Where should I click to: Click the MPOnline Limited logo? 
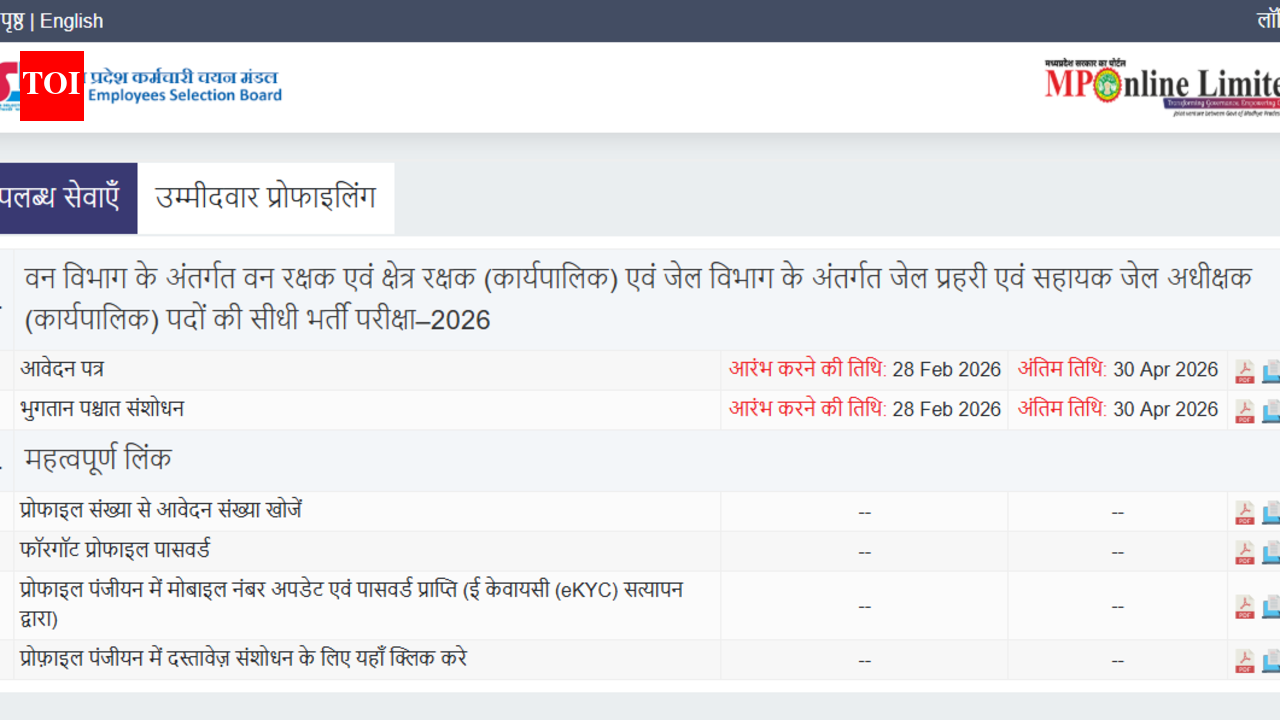click(x=1162, y=87)
